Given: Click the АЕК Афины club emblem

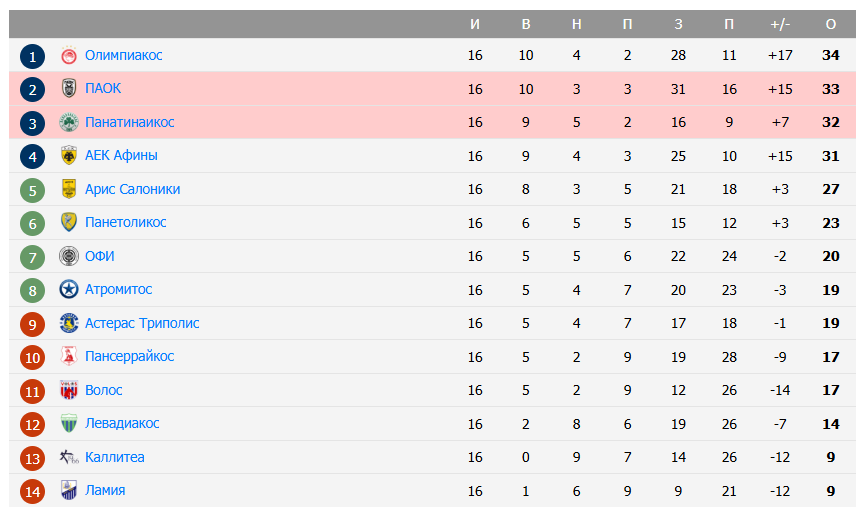Looking at the screenshot, I should [69, 156].
